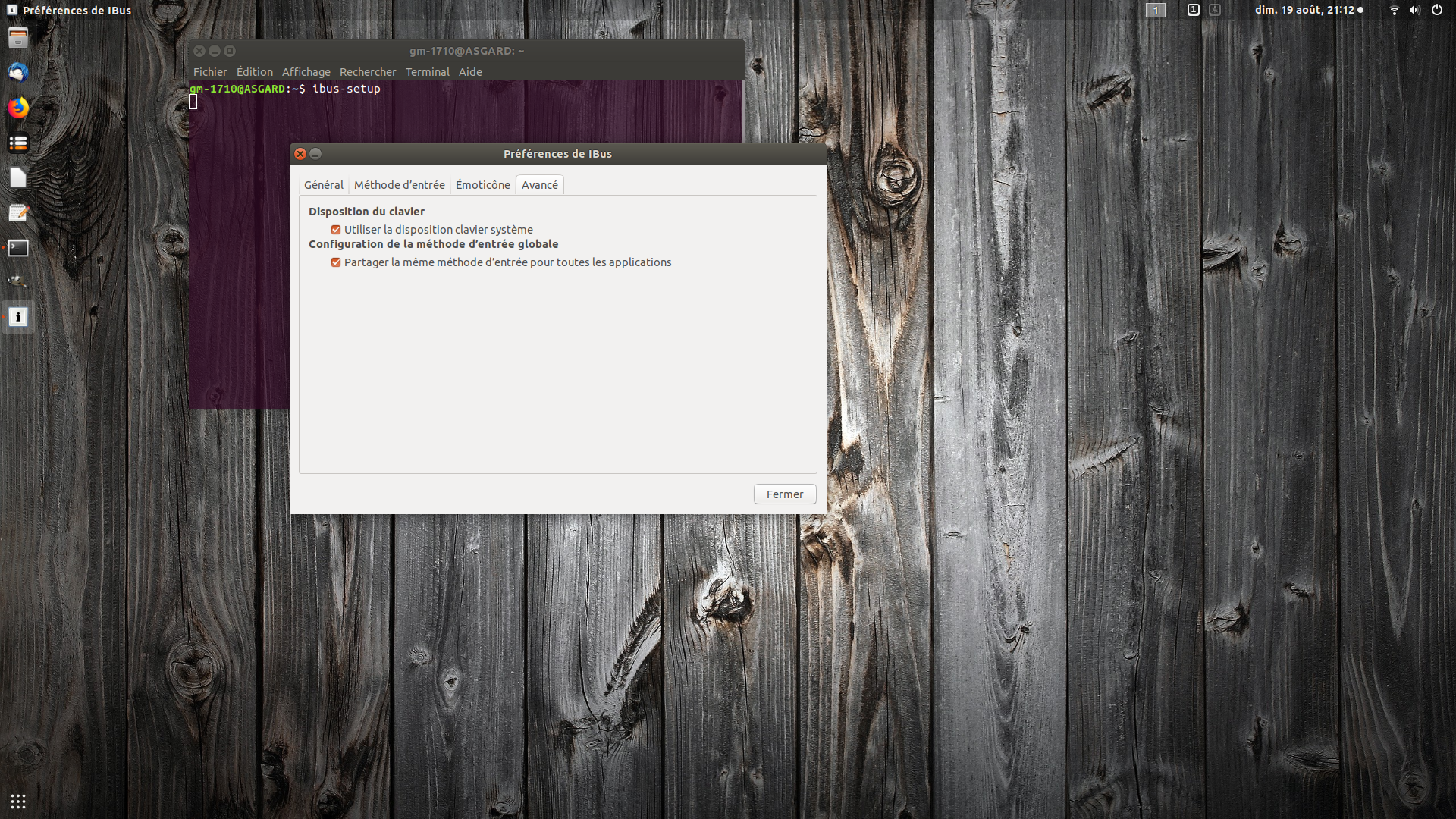Open the Fichier menu in Terminal
1456x819 pixels.
[x=210, y=72]
